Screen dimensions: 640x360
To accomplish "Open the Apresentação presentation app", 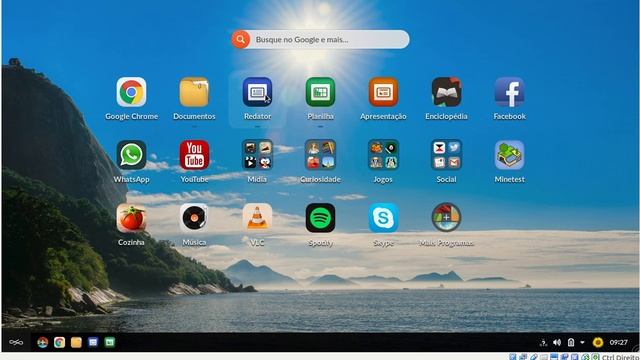I will click(x=383, y=92).
